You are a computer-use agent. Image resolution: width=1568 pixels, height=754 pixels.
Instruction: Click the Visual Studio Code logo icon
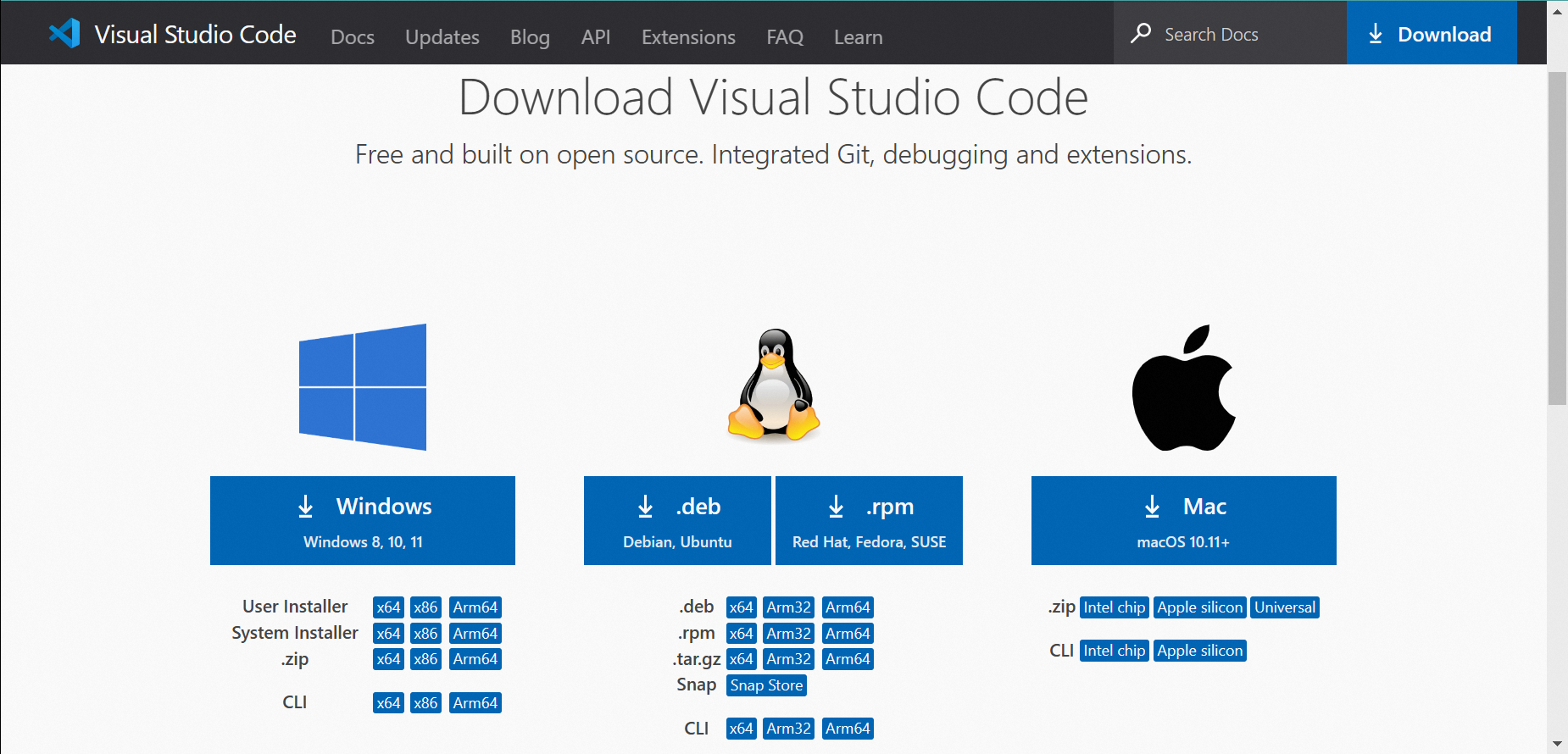point(64,33)
